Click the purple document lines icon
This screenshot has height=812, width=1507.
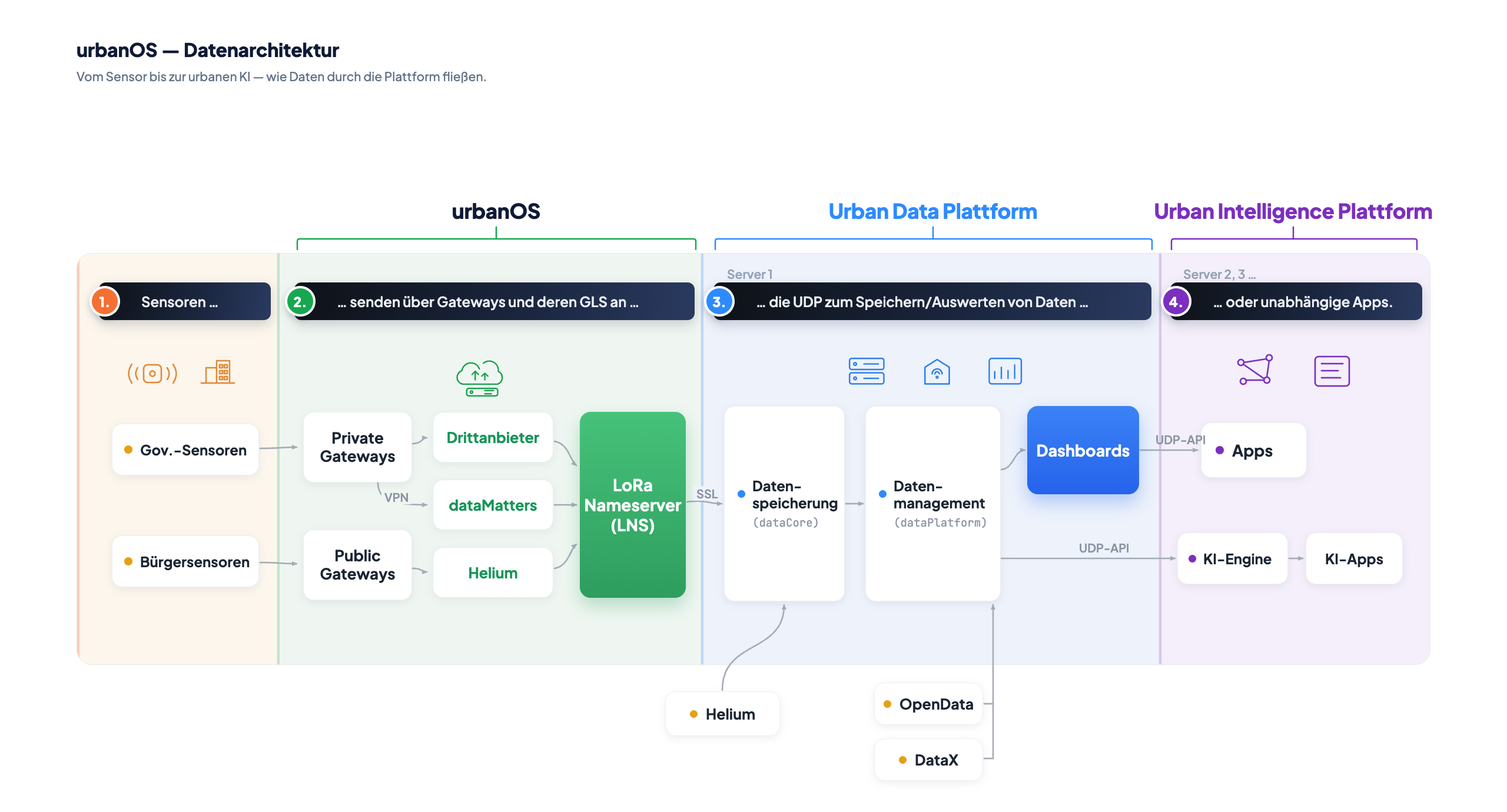coord(1332,371)
